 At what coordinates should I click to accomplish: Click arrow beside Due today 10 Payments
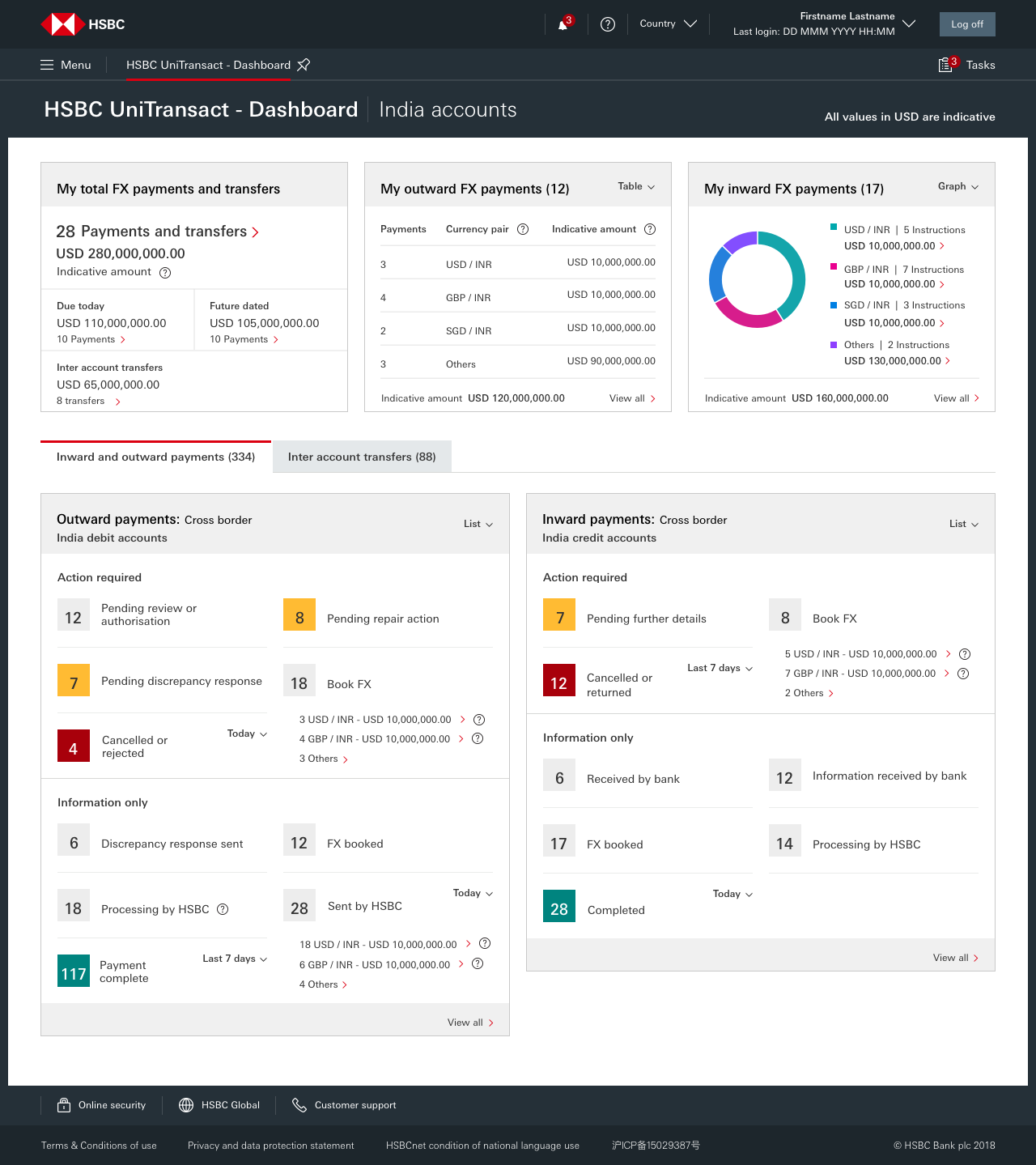[123, 340]
